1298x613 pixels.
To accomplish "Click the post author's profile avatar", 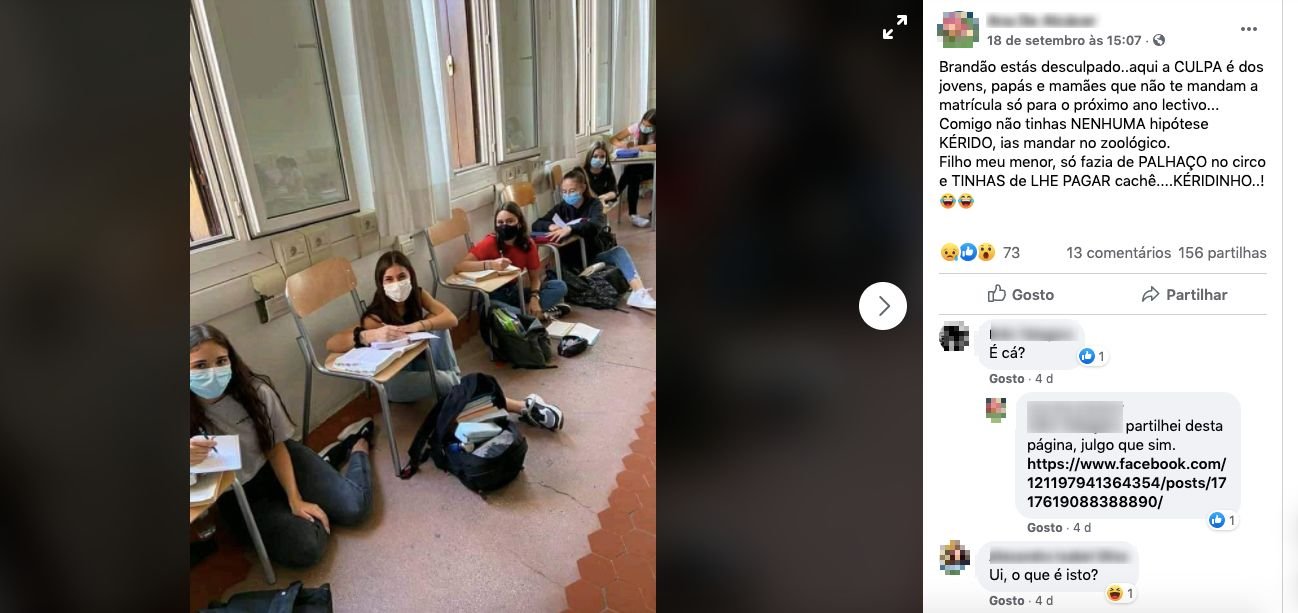I will point(958,29).
